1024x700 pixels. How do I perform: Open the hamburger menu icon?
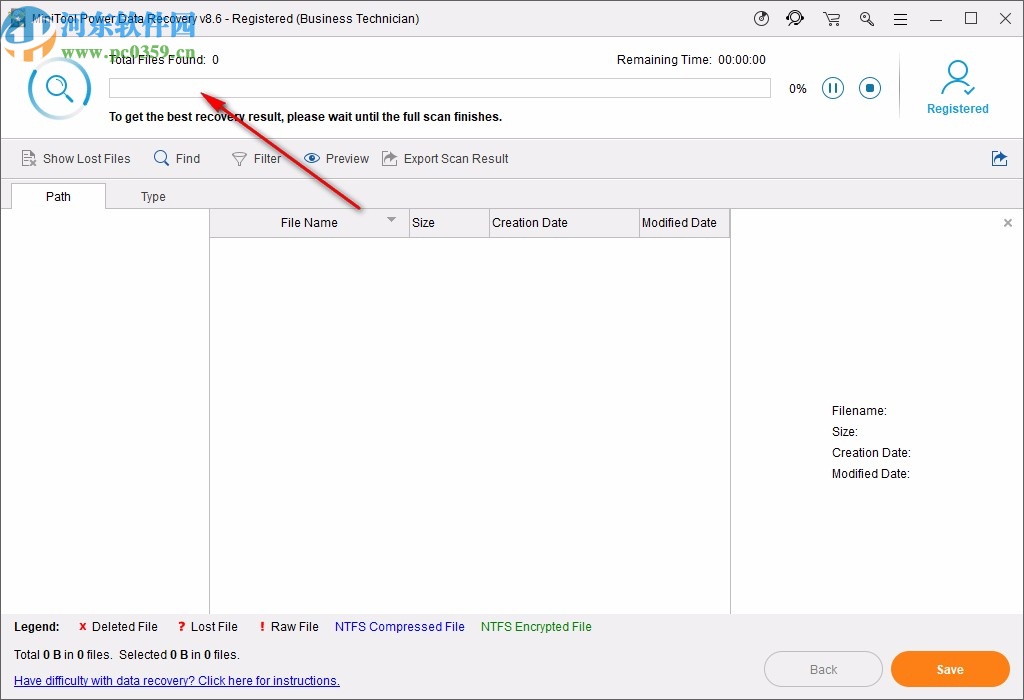click(901, 19)
